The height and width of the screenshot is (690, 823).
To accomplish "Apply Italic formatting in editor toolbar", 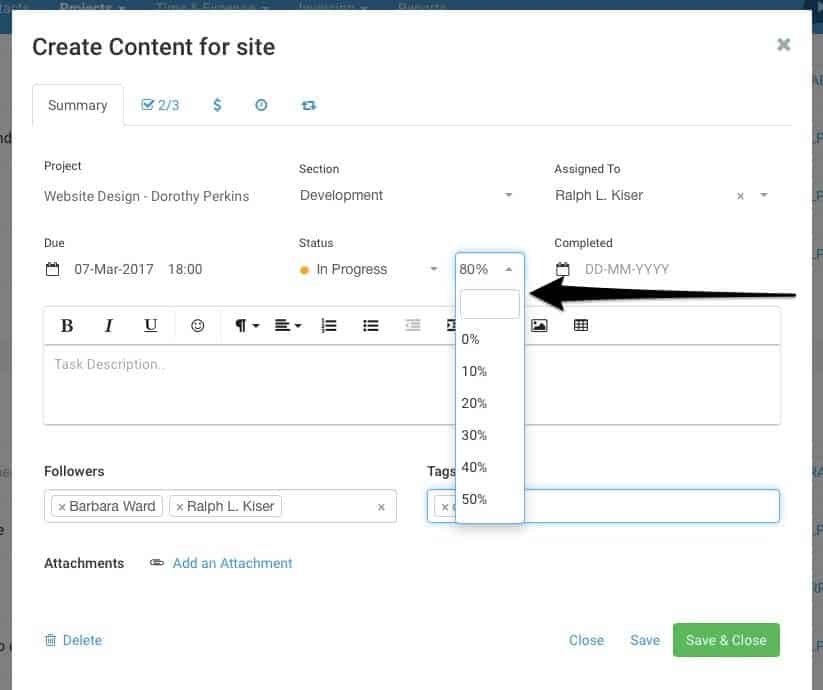I will point(109,325).
